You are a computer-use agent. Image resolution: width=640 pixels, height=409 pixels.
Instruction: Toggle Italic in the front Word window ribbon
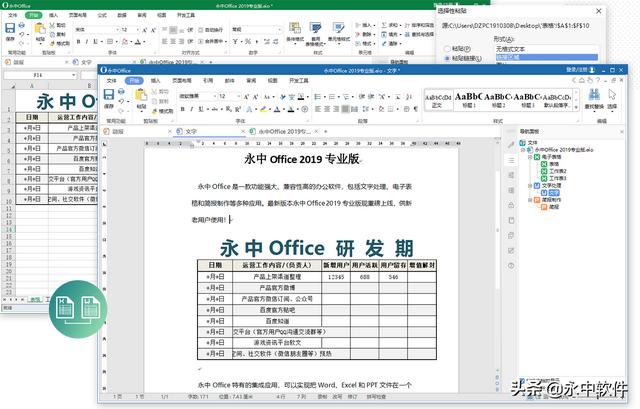[x=191, y=109]
